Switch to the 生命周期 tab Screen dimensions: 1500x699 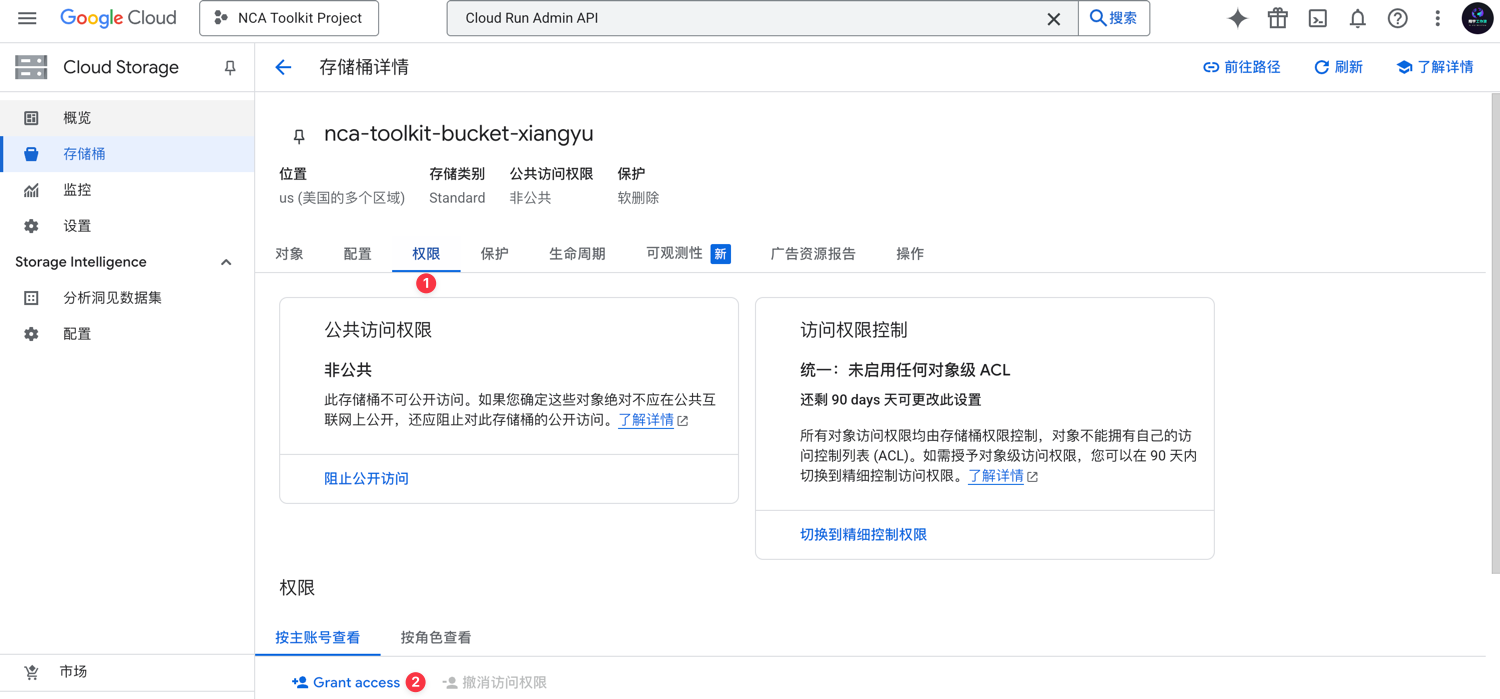(577, 253)
